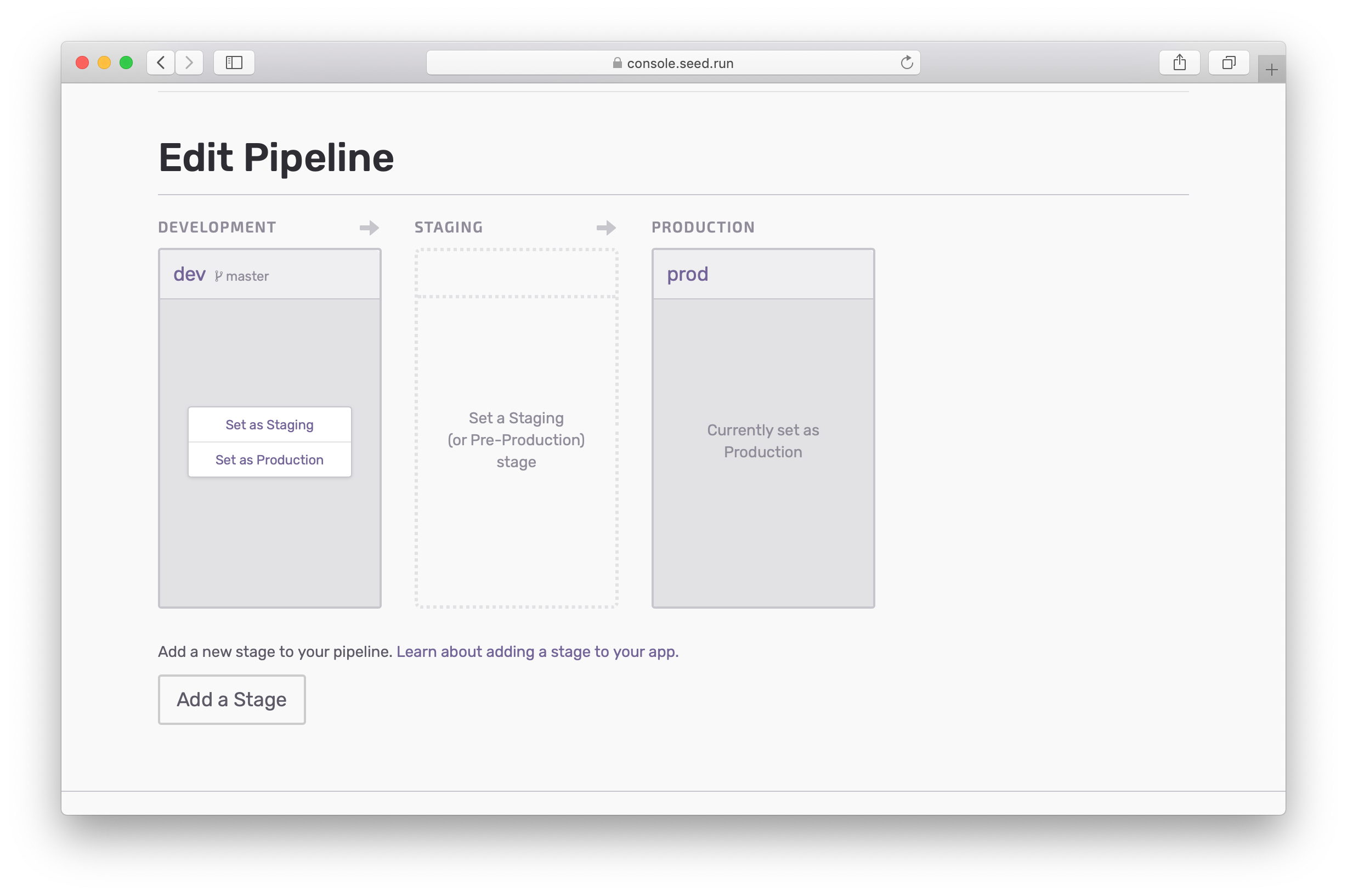Toggle the Safari sidebar icon

click(x=234, y=63)
